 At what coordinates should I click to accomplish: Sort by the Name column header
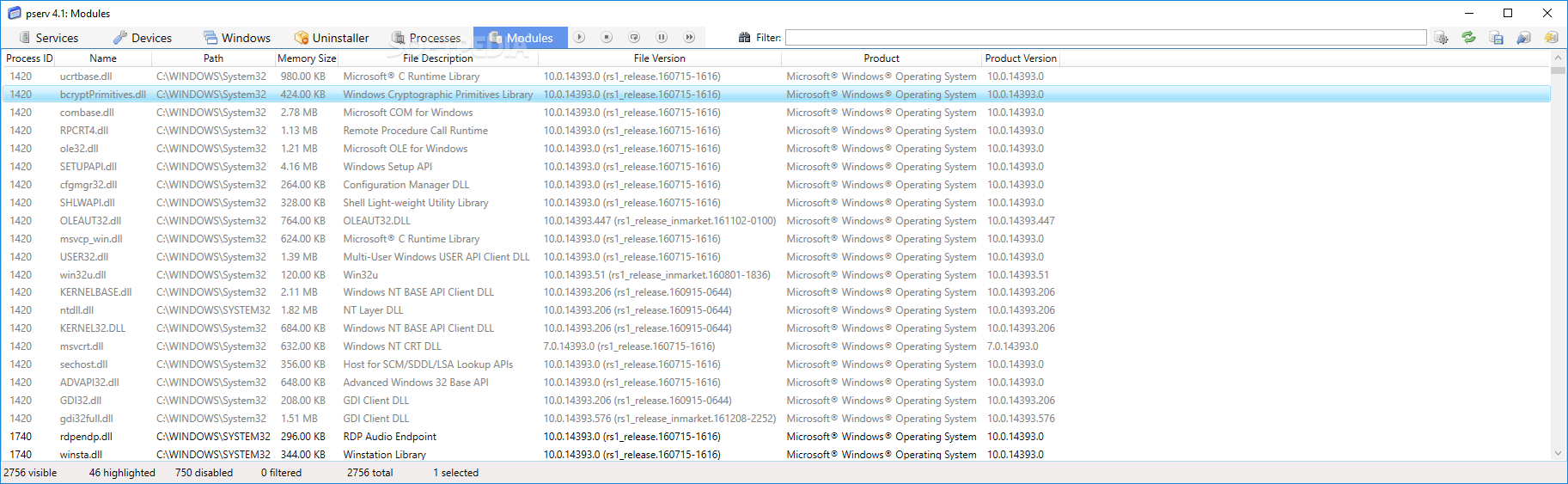click(103, 58)
